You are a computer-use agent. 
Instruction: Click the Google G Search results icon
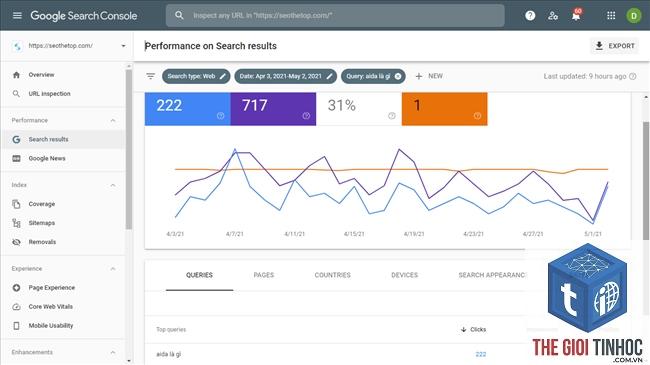coord(16,139)
